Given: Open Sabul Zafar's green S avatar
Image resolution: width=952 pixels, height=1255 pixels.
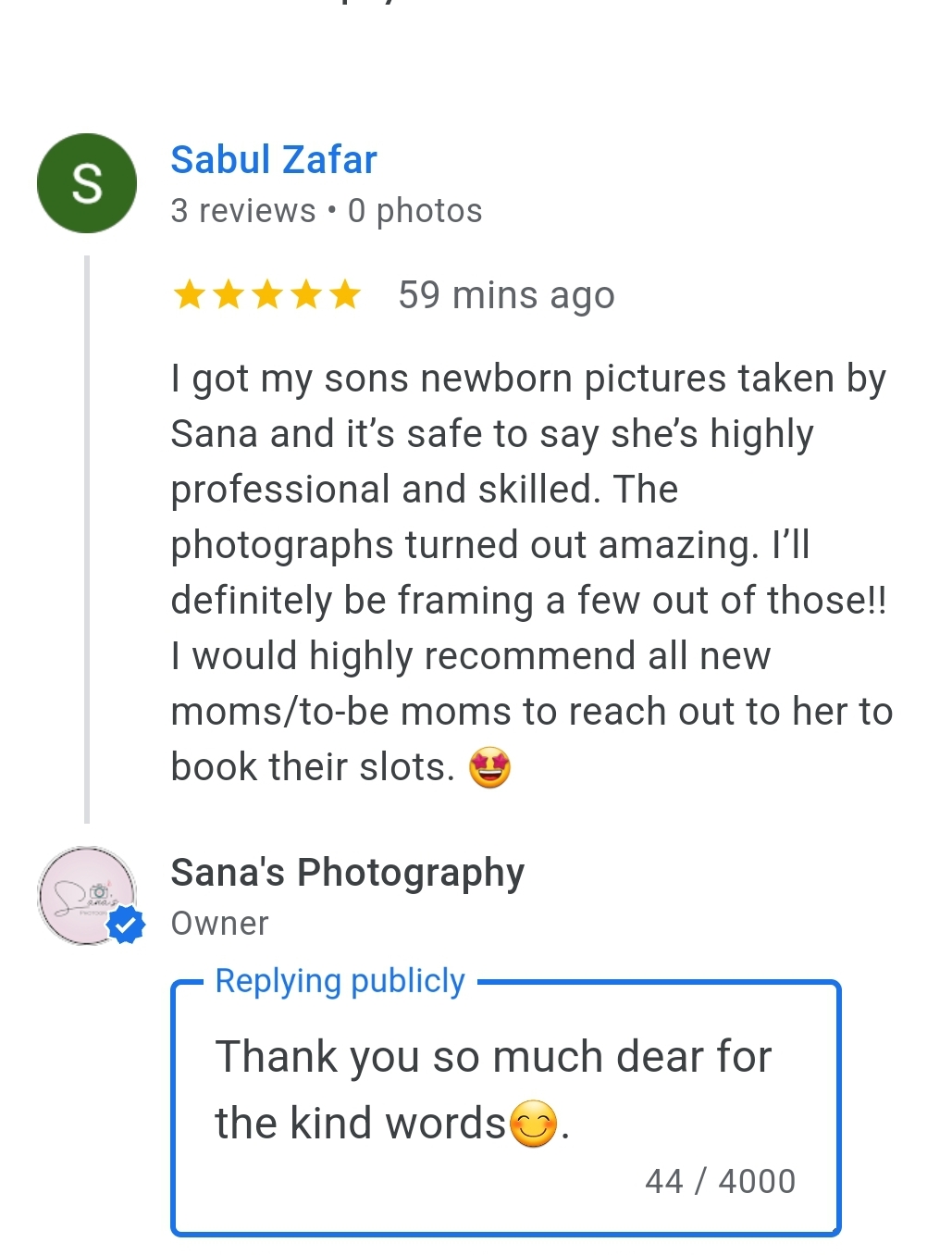Looking at the screenshot, I should pyautogui.click(x=87, y=183).
